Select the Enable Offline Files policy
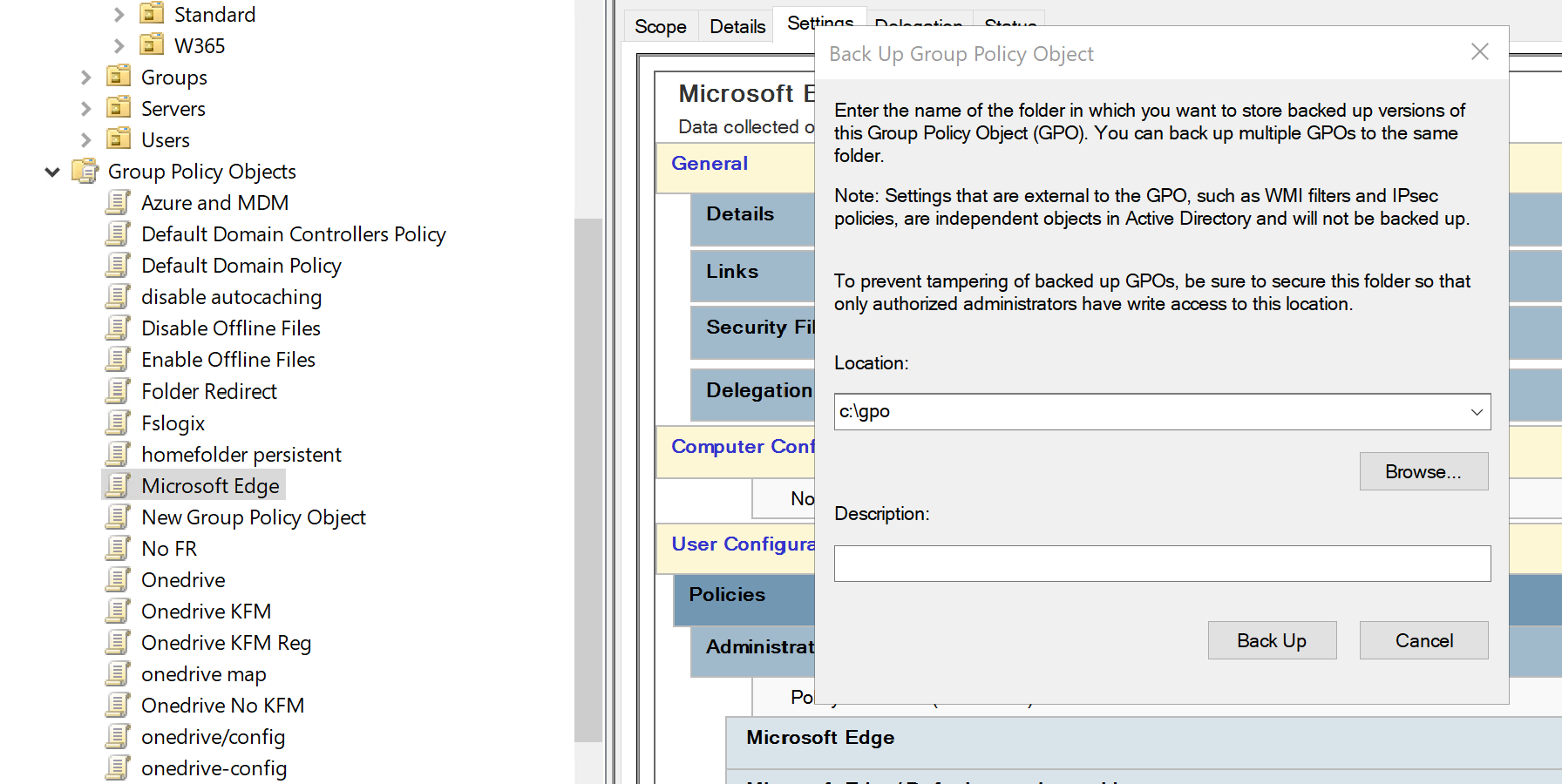Image resolution: width=1562 pixels, height=784 pixels. pyautogui.click(x=228, y=359)
